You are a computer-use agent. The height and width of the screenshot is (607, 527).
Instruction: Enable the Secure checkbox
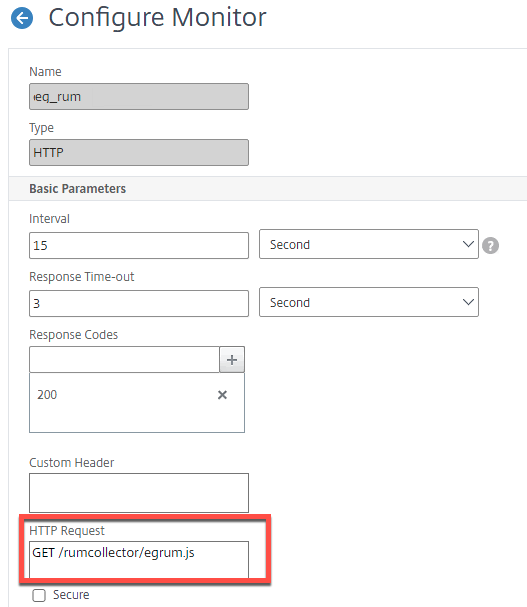(39, 595)
